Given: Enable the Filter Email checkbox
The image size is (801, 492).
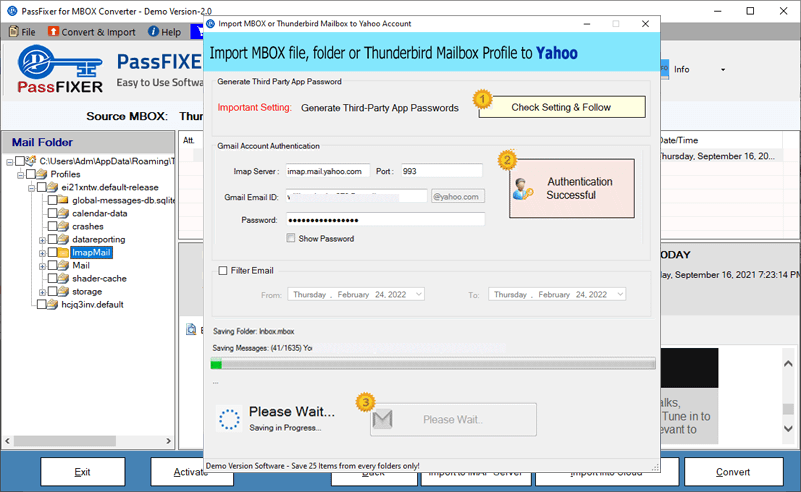Looking at the screenshot, I should click(x=223, y=271).
